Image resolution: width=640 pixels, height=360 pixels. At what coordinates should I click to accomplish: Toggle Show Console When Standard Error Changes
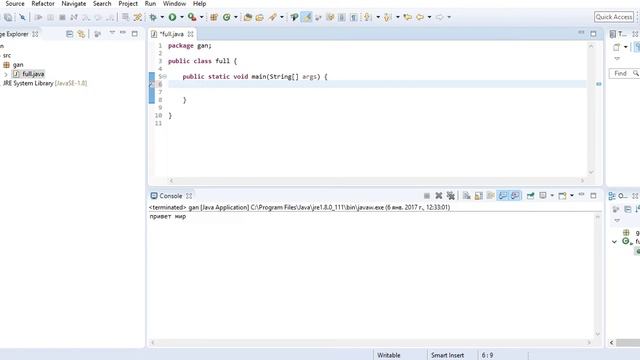click(515, 196)
